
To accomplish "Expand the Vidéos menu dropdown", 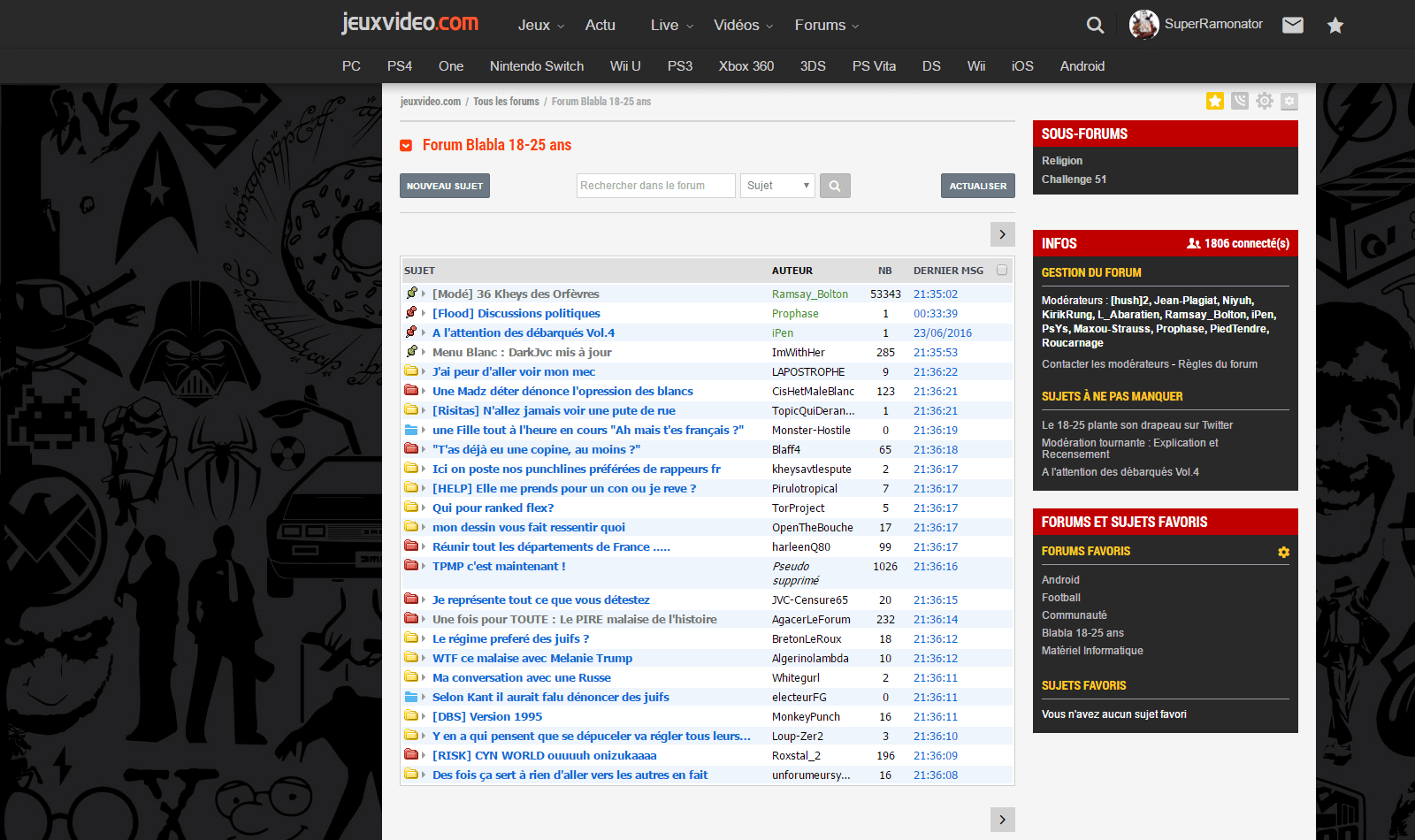I will click(744, 25).
